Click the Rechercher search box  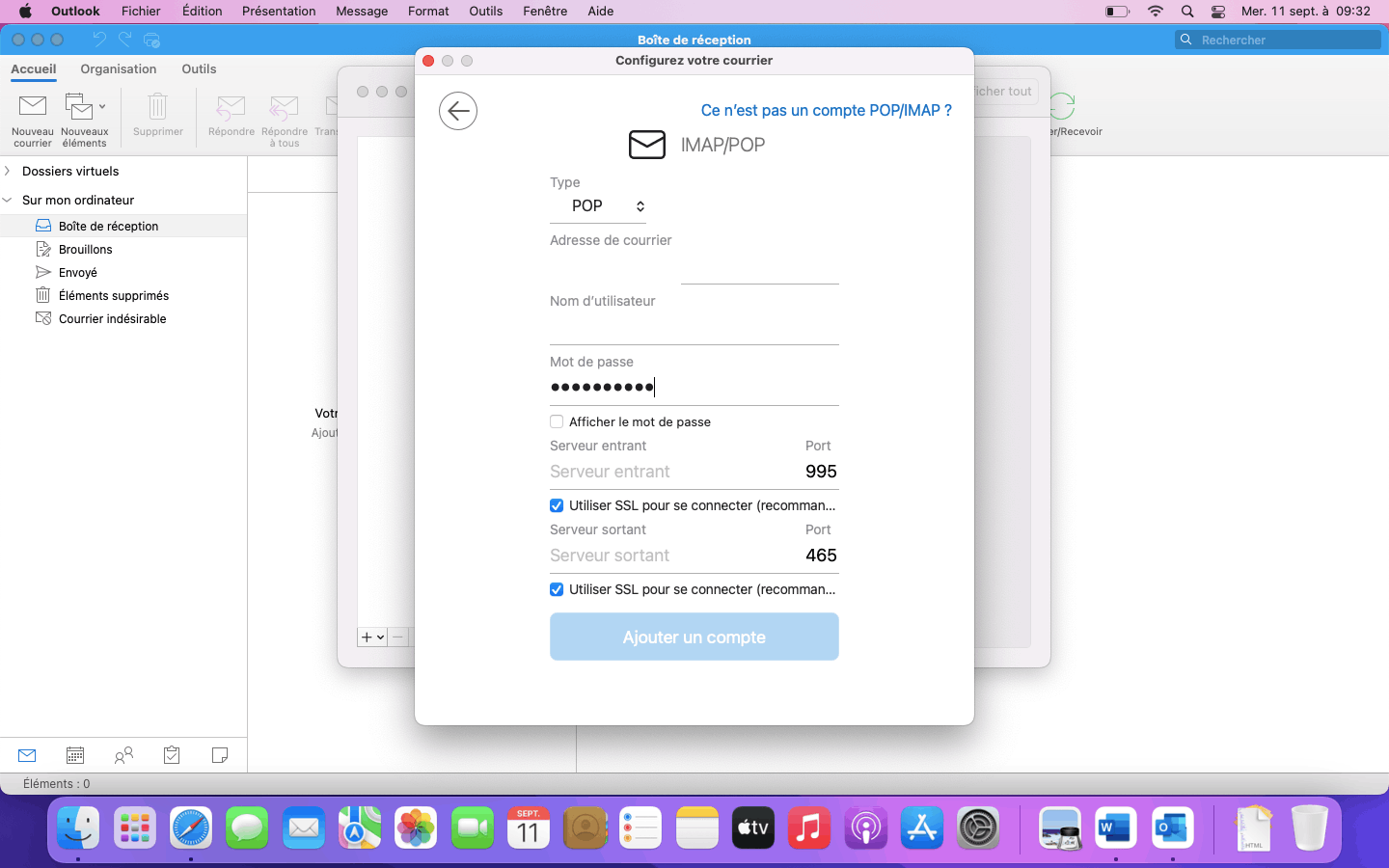tap(1278, 40)
